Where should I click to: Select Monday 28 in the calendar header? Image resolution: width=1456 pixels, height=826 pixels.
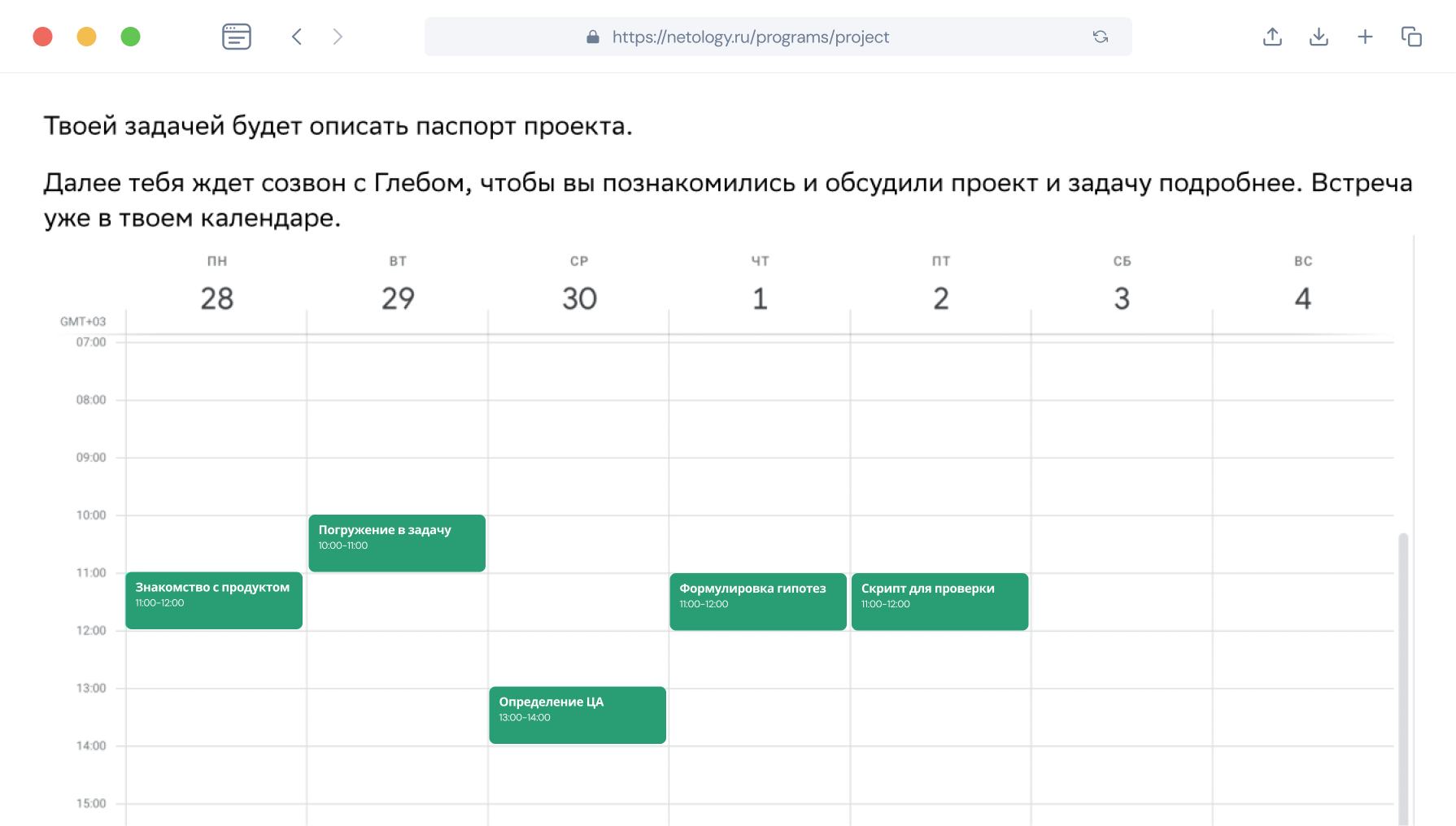[x=217, y=298]
